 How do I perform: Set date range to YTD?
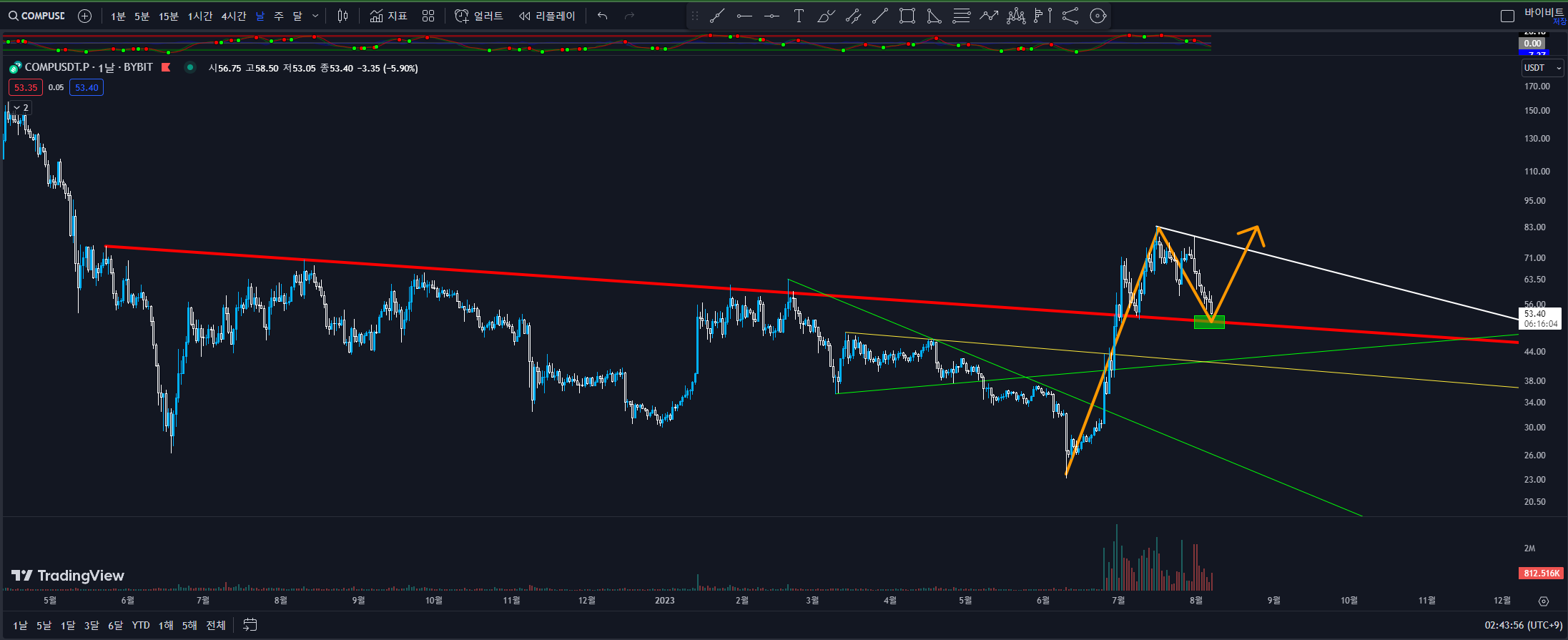[x=141, y=625]
